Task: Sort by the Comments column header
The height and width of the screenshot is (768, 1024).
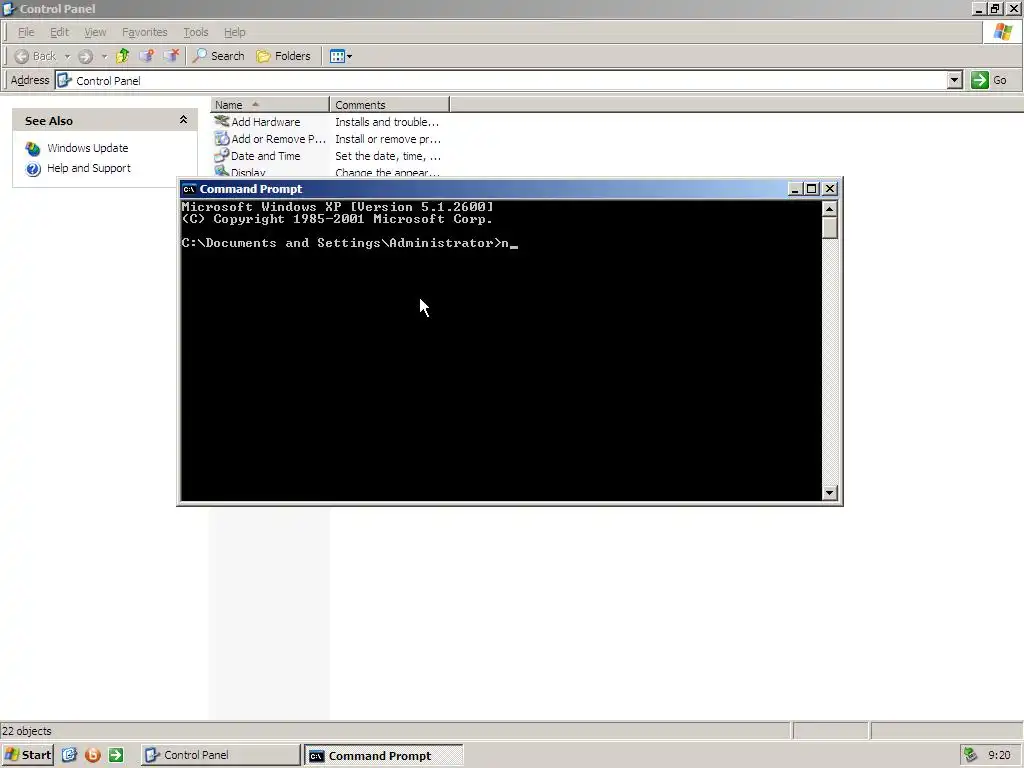Action: coord(389,104)
